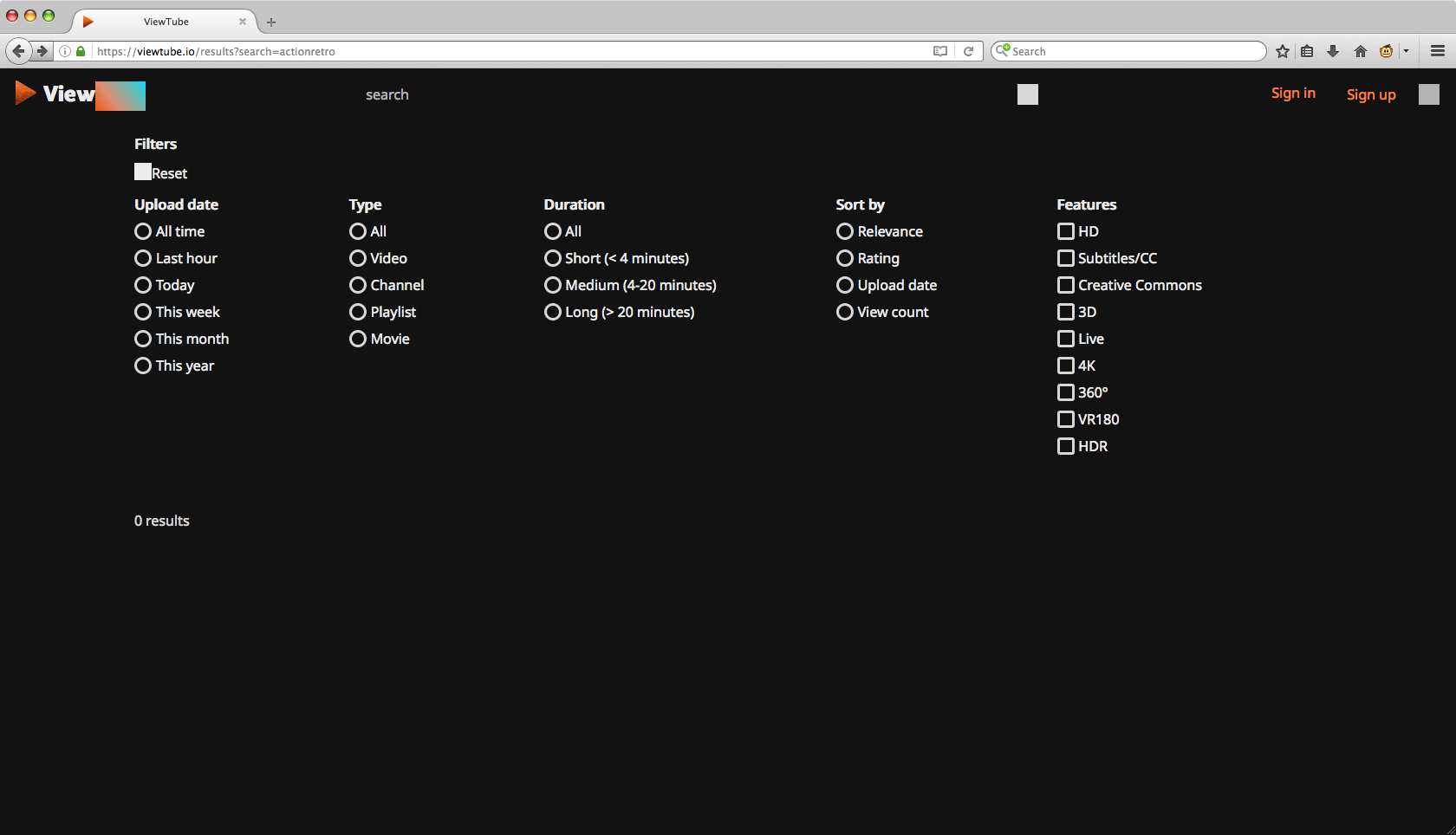This screenshot has width=1456, height=835.
Task: Open a new browser tab
Action: tap(271, 22)
